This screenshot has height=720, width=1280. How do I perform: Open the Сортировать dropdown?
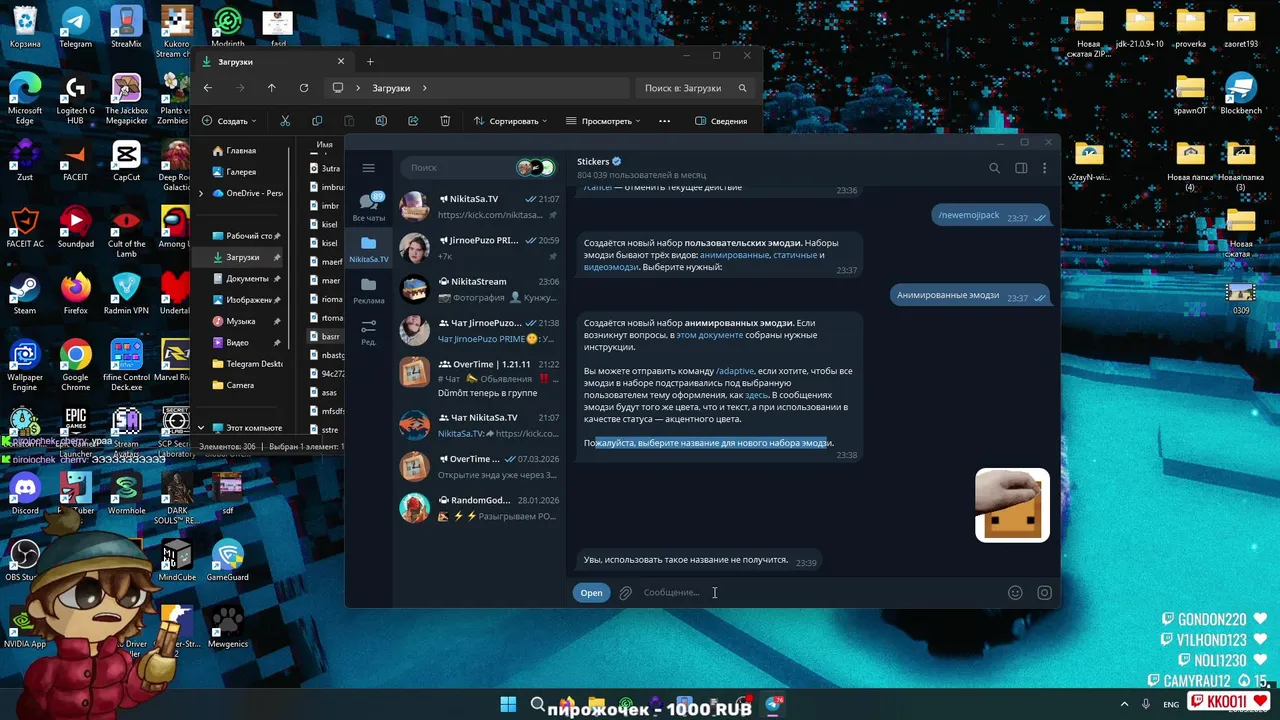tap(510, 121)
